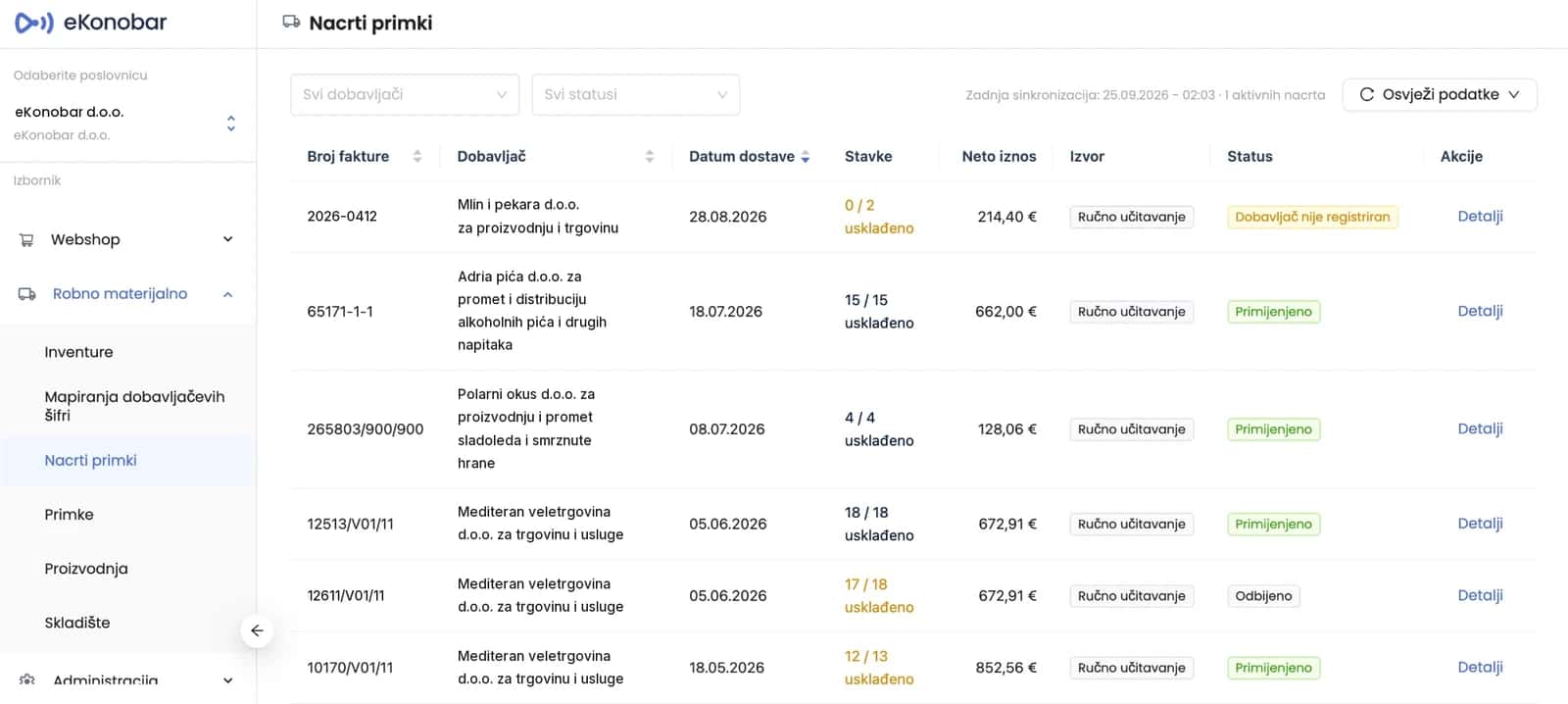This screenshot has width=1568, height=704.
Task: Click supplier Mlin i pekara d.o.o.
Action: (x=538, y=216)
